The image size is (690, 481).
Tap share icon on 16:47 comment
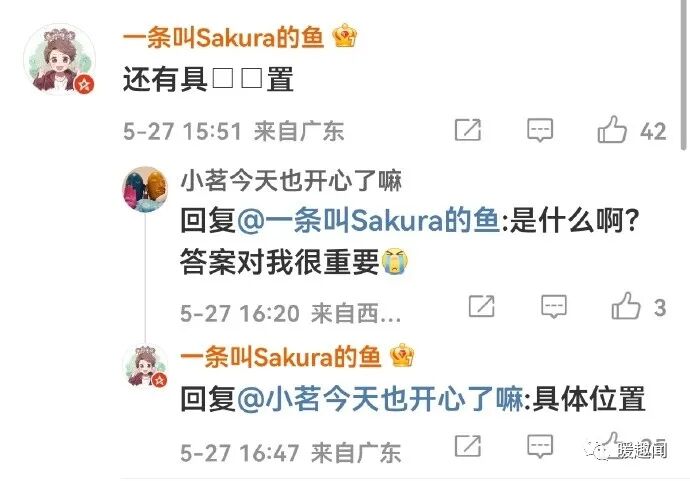pos(468,446)
